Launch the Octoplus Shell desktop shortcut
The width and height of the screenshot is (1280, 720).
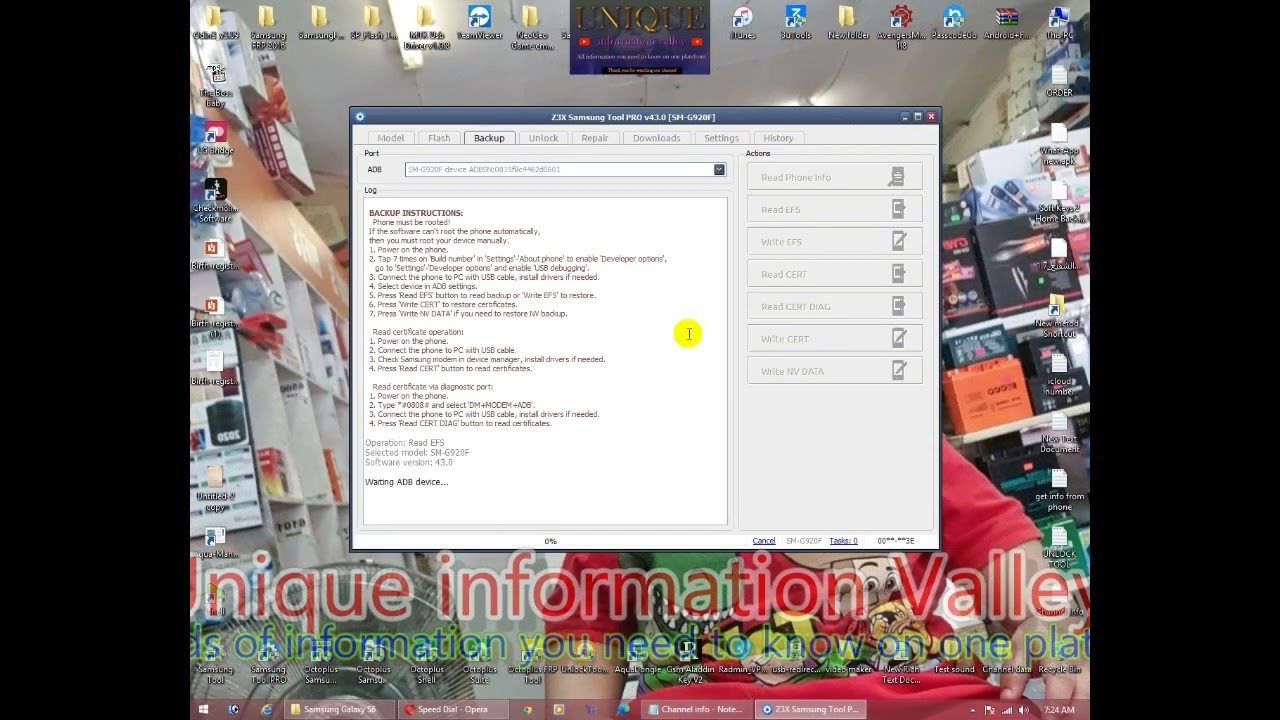427,663
